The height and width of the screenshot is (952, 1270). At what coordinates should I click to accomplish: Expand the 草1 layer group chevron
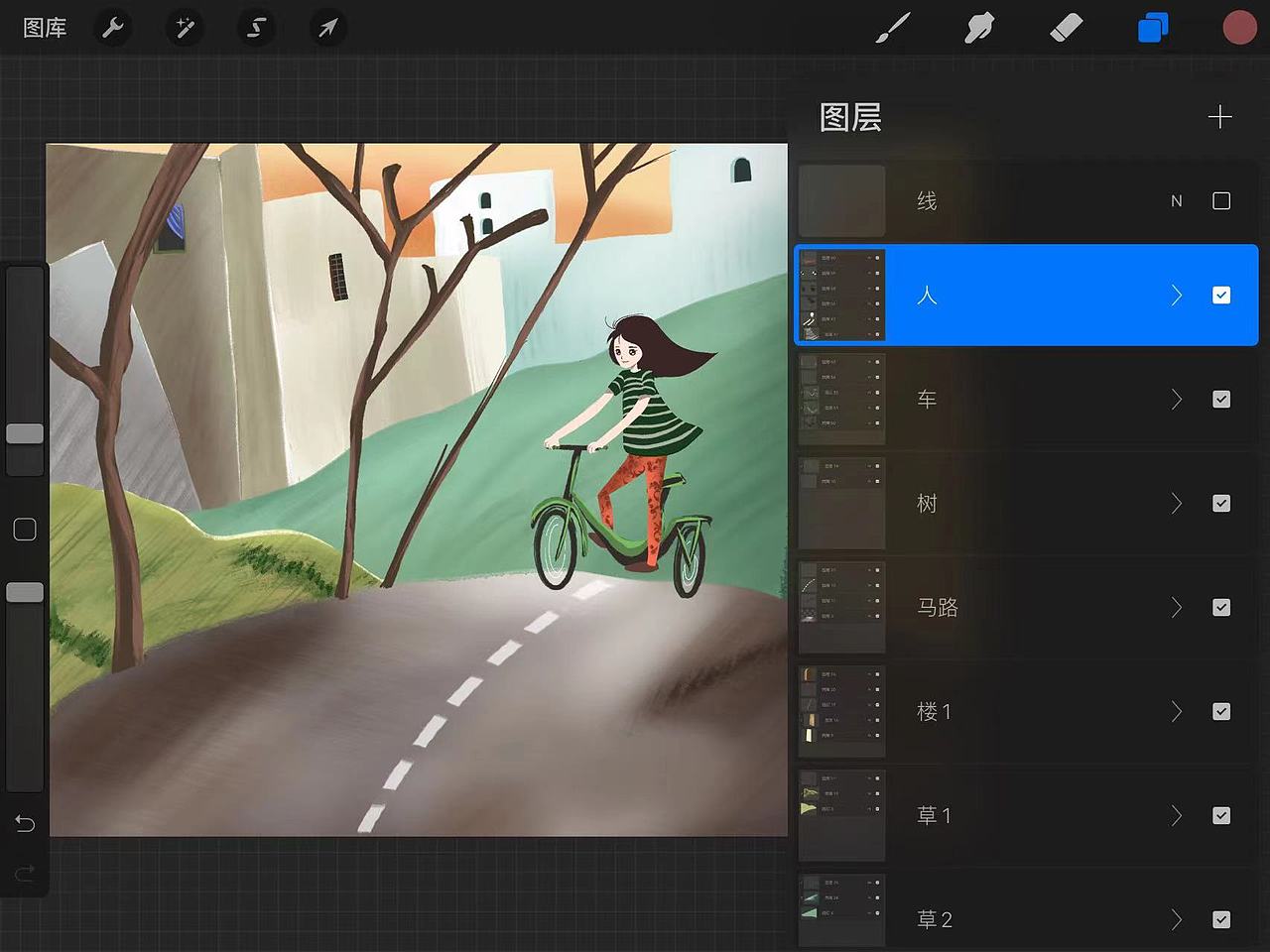(x=1177, y=816)
